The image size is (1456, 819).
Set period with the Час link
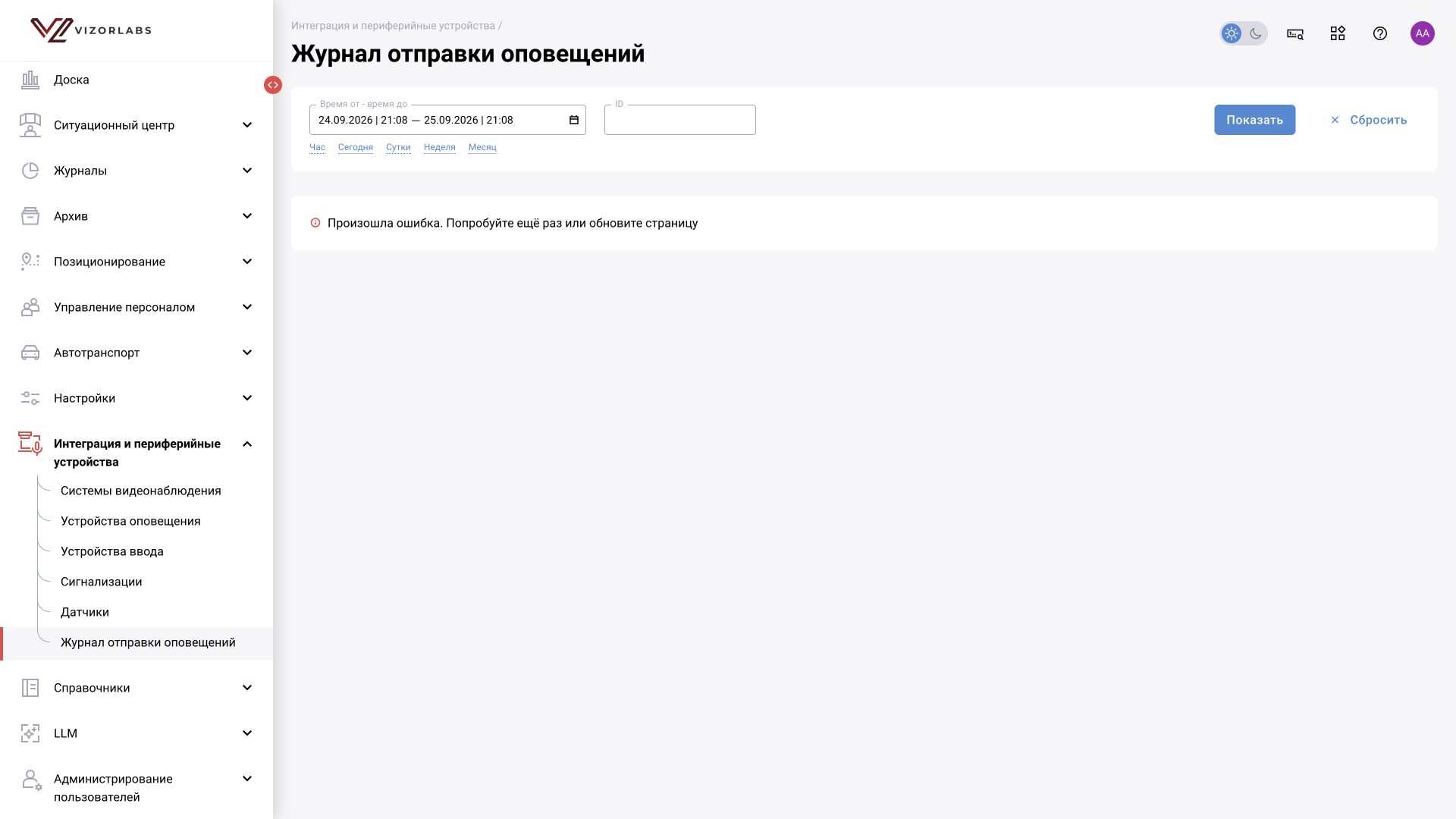coord(317,147)
